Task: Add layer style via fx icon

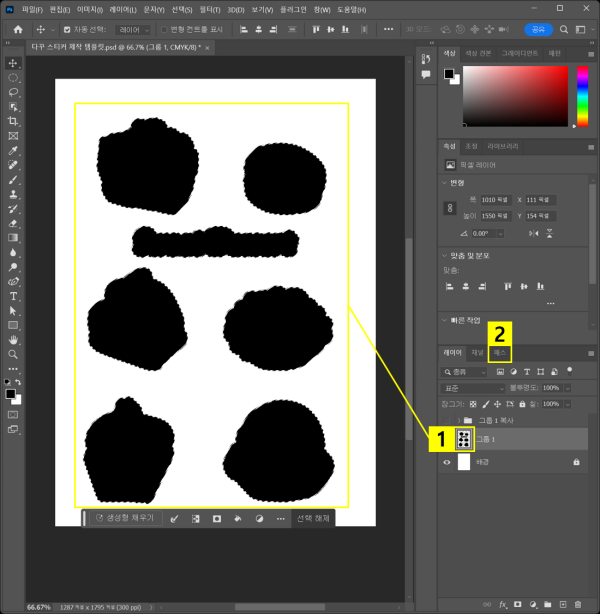Action: [x=503, y=604]
